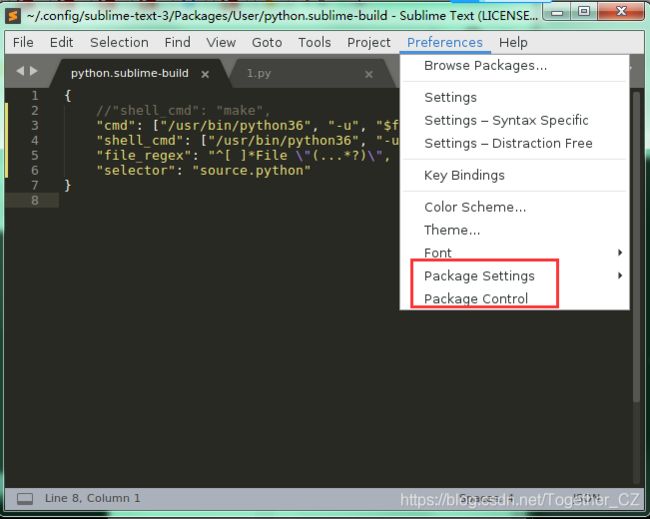Toggle the side panel switcher icon in status bar
Image resolution: width=650 pixels, height=519 pixels.
[25, 499]
